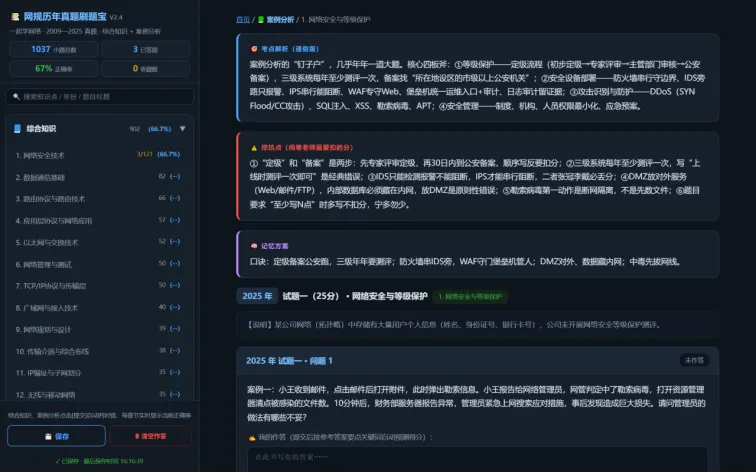Click the yellow warning triangle beside 挖坑点
This screenshot has height=473, width=756.
(254, 148)
